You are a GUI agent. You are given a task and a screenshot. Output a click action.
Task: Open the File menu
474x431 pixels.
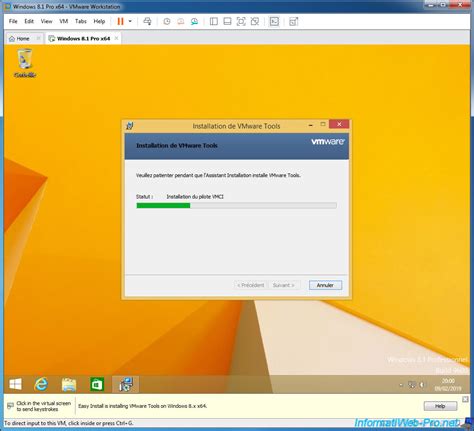pyautogui.click(x=13, y=21)
